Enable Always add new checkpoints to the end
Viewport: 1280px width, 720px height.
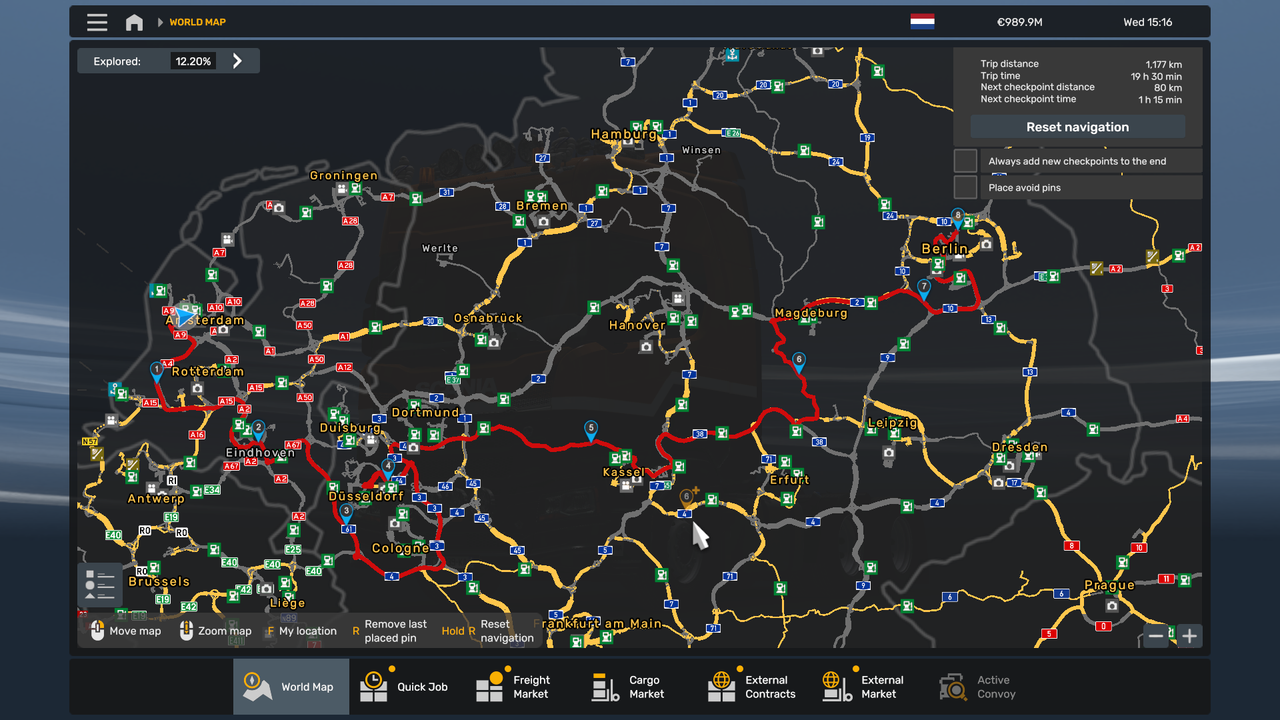(x=965, y=161)
